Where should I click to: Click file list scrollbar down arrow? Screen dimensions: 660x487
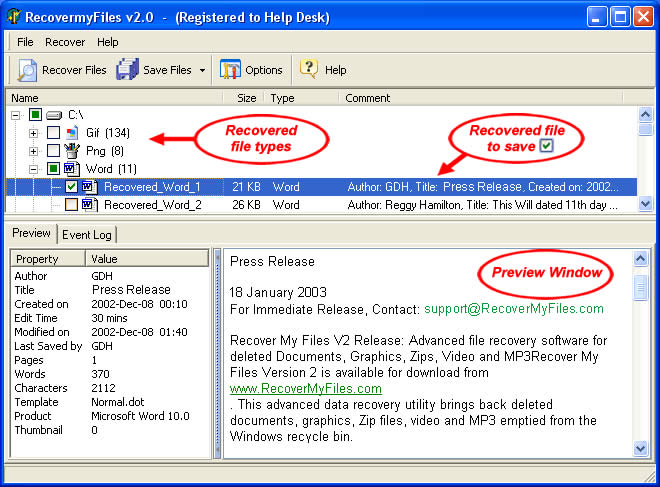(x=645, y=204)
